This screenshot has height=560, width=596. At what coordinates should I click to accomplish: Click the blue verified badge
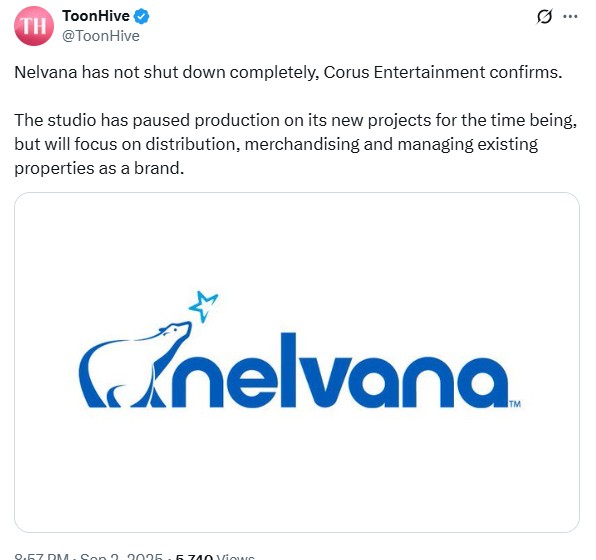(142, 16)
